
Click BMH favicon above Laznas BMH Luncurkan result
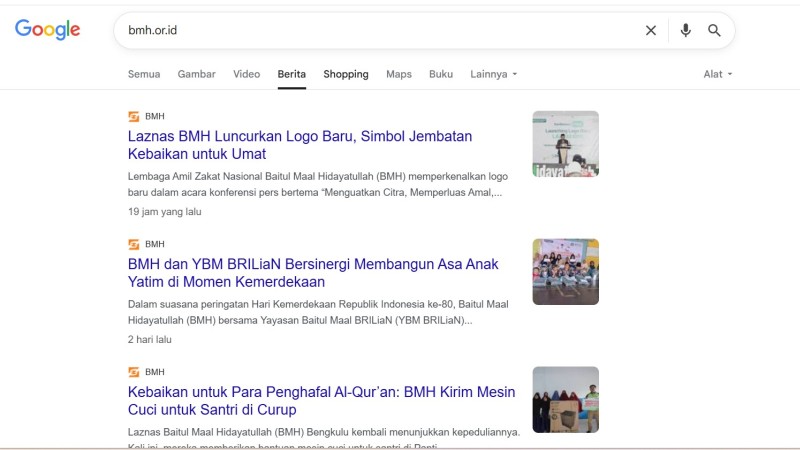pos(134,116)
